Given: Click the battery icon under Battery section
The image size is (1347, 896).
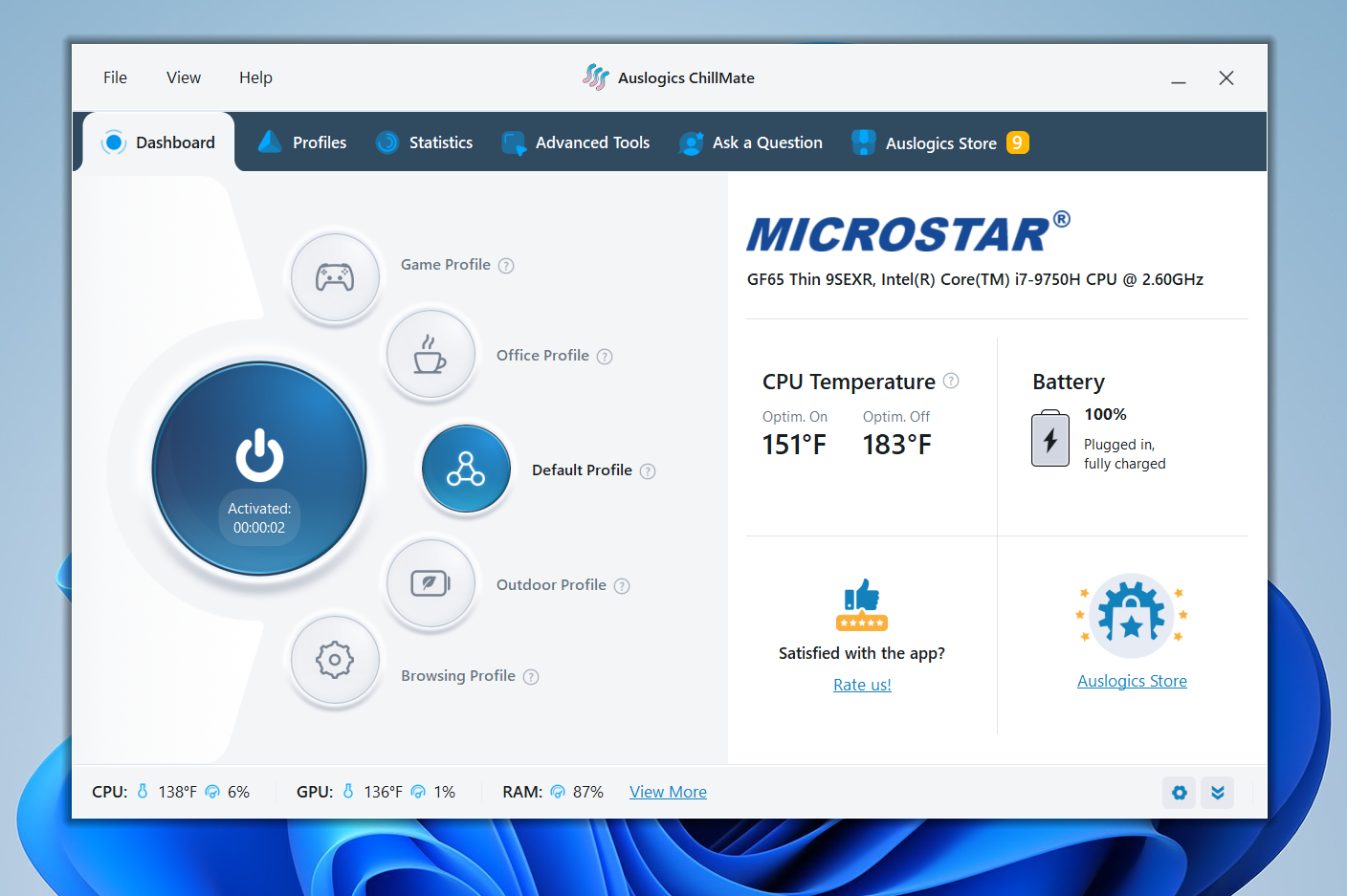Looking at the screenshot, I should tap(1049, 439).
